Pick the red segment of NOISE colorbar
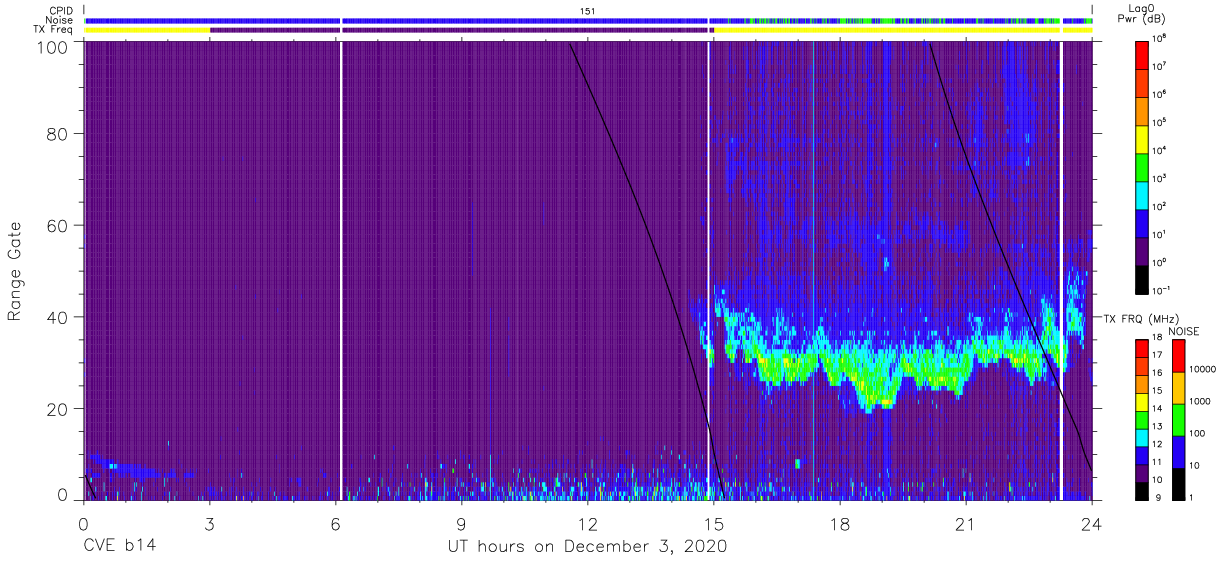 tap(1178, 356)
